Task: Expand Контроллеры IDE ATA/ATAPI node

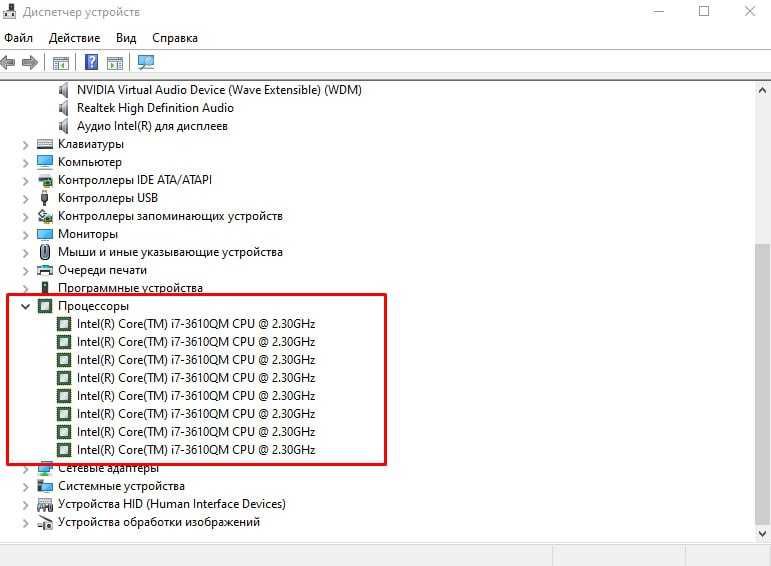Action: coord(26,181)
